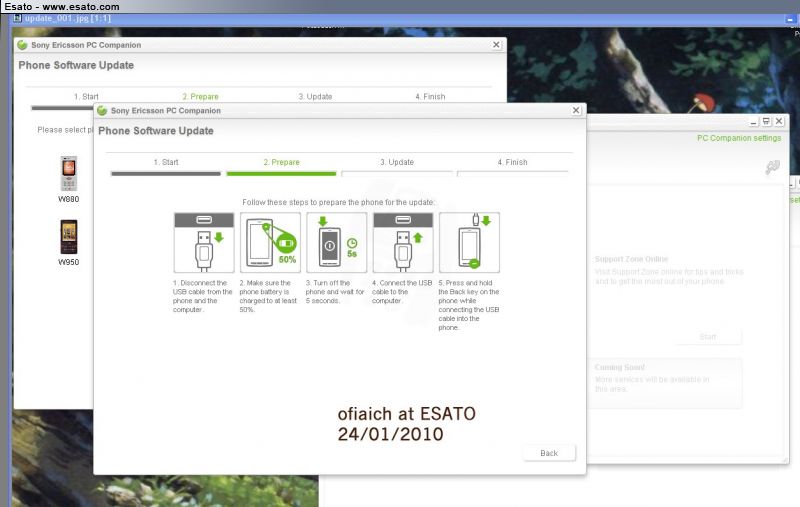
Task: Close the background Sony Ericsson PC Companion dialog
Action: (497, 45)
